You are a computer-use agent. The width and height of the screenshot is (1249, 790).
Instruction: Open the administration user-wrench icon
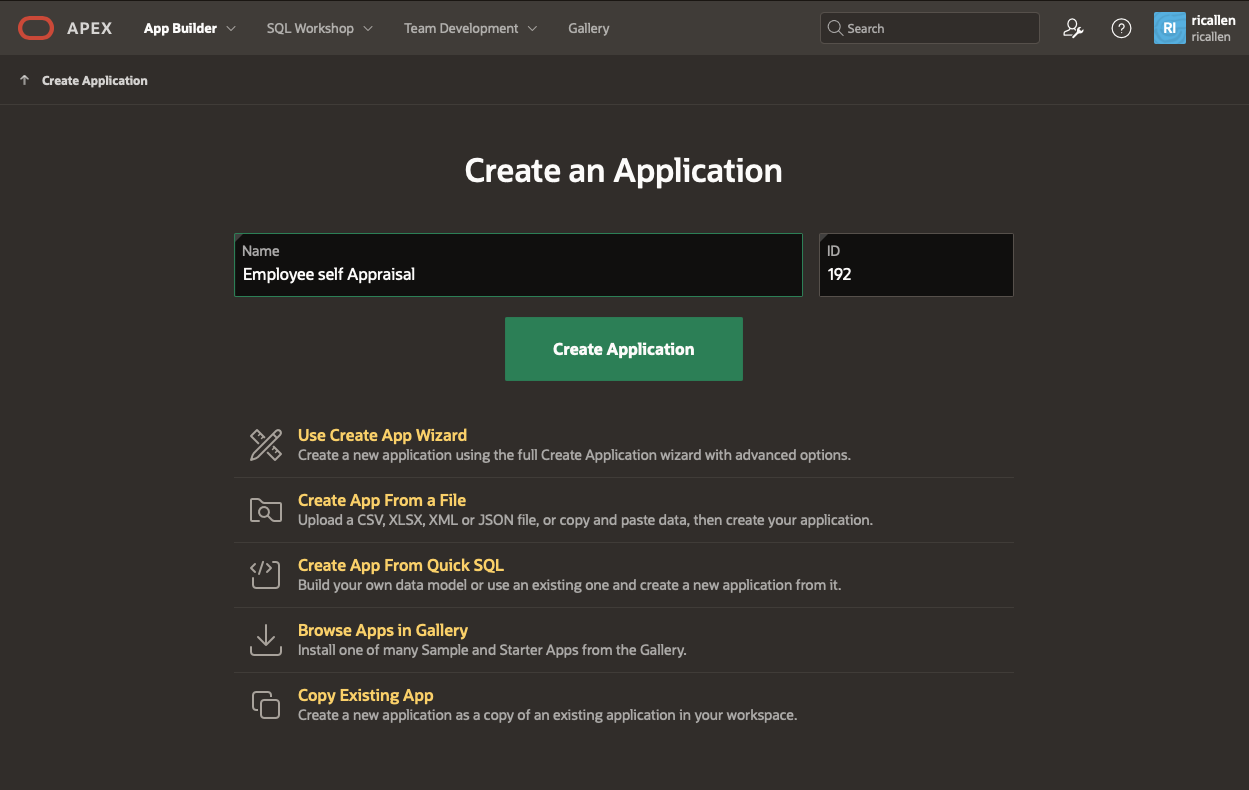point(1073,28)
